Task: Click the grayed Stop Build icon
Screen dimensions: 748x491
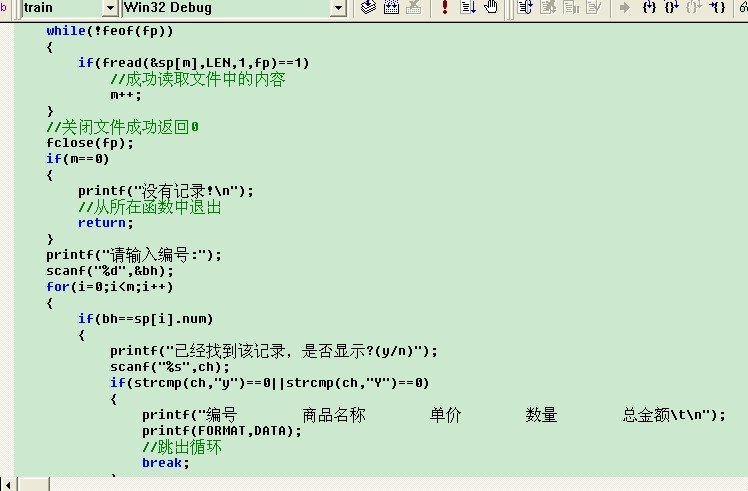Action: [412, 8]
